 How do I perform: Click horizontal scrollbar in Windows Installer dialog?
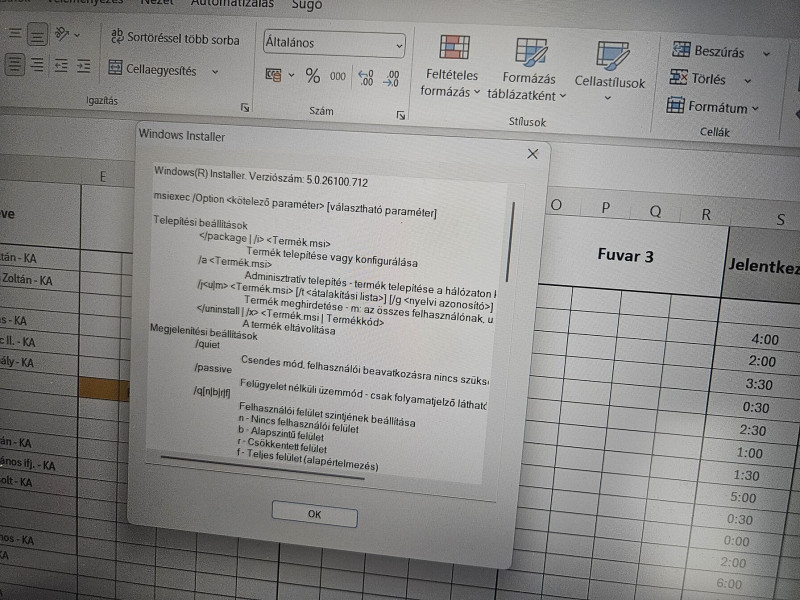(262, 467)
